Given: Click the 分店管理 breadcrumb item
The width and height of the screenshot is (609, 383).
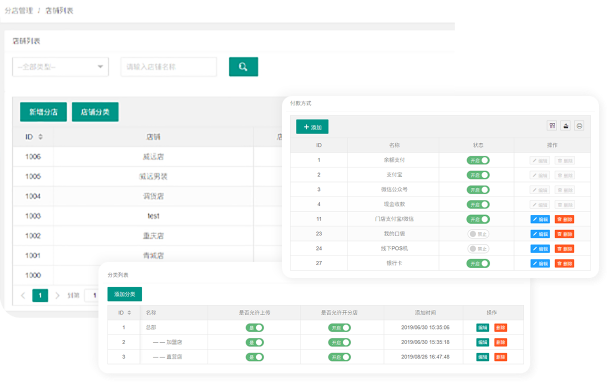Looking at the screenshot, I should click(x=19, y=11).
